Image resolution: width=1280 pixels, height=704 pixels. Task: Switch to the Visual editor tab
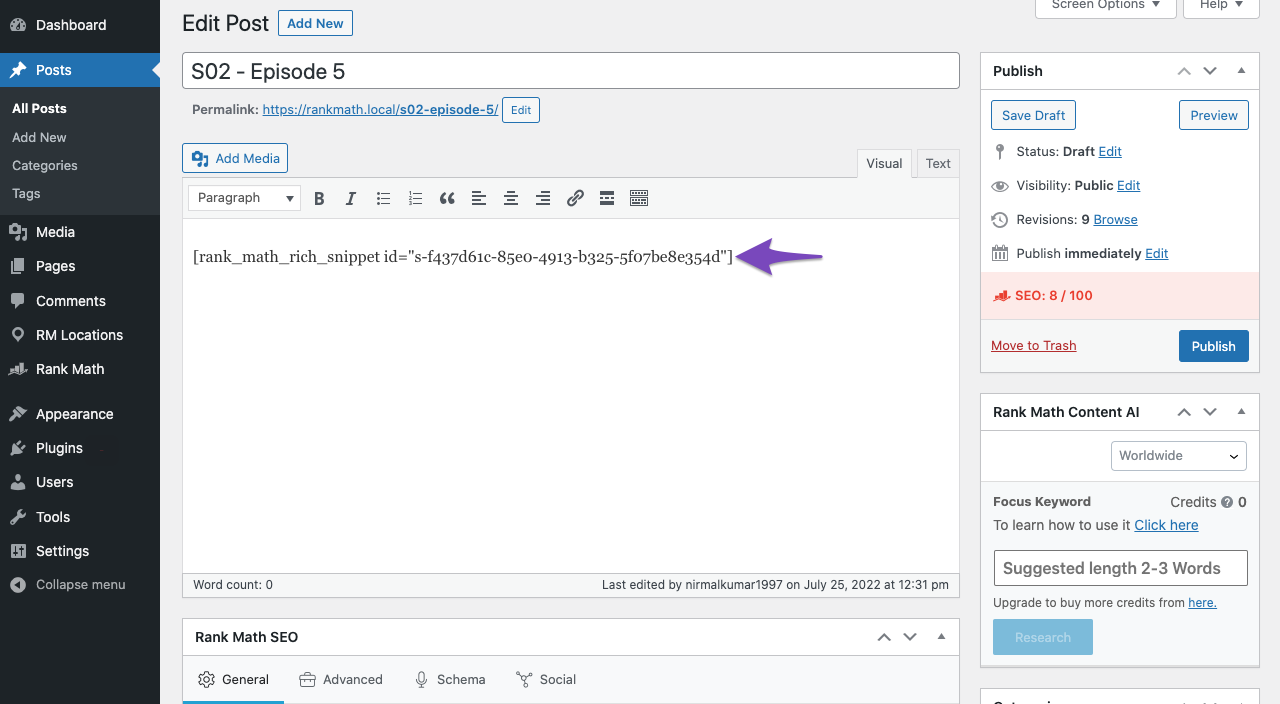click(x=884, y=164)
